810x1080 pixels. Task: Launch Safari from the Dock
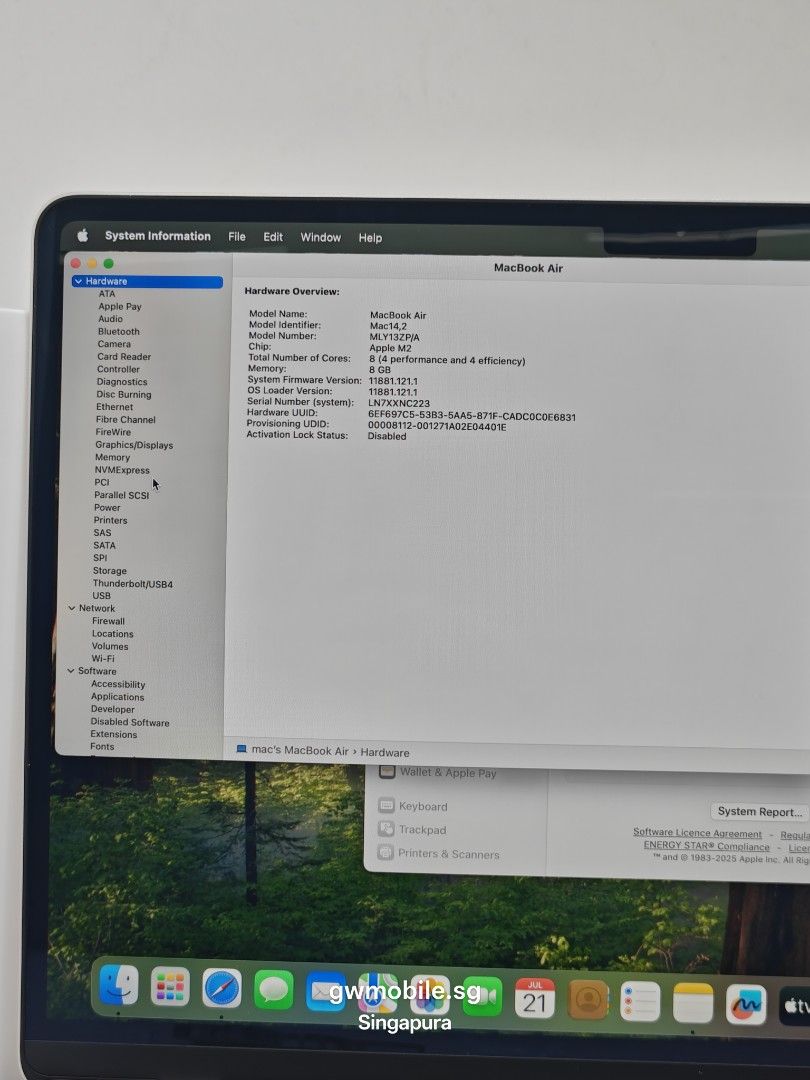222,988
